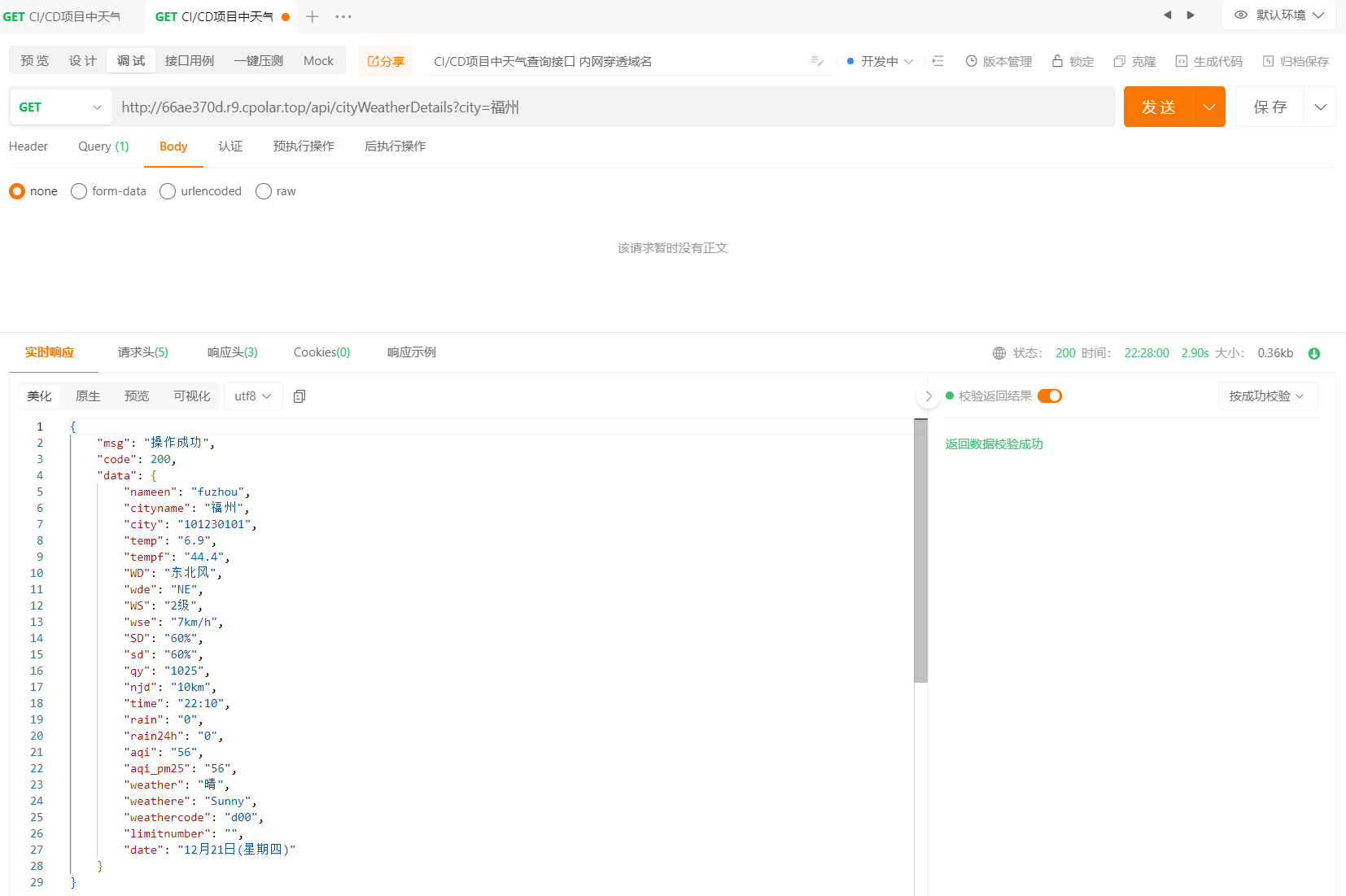Image resolution: width=1346 pixels, height=896 pixels.
Task: Switch to the Query (1) tab
Action: (103, 146)
